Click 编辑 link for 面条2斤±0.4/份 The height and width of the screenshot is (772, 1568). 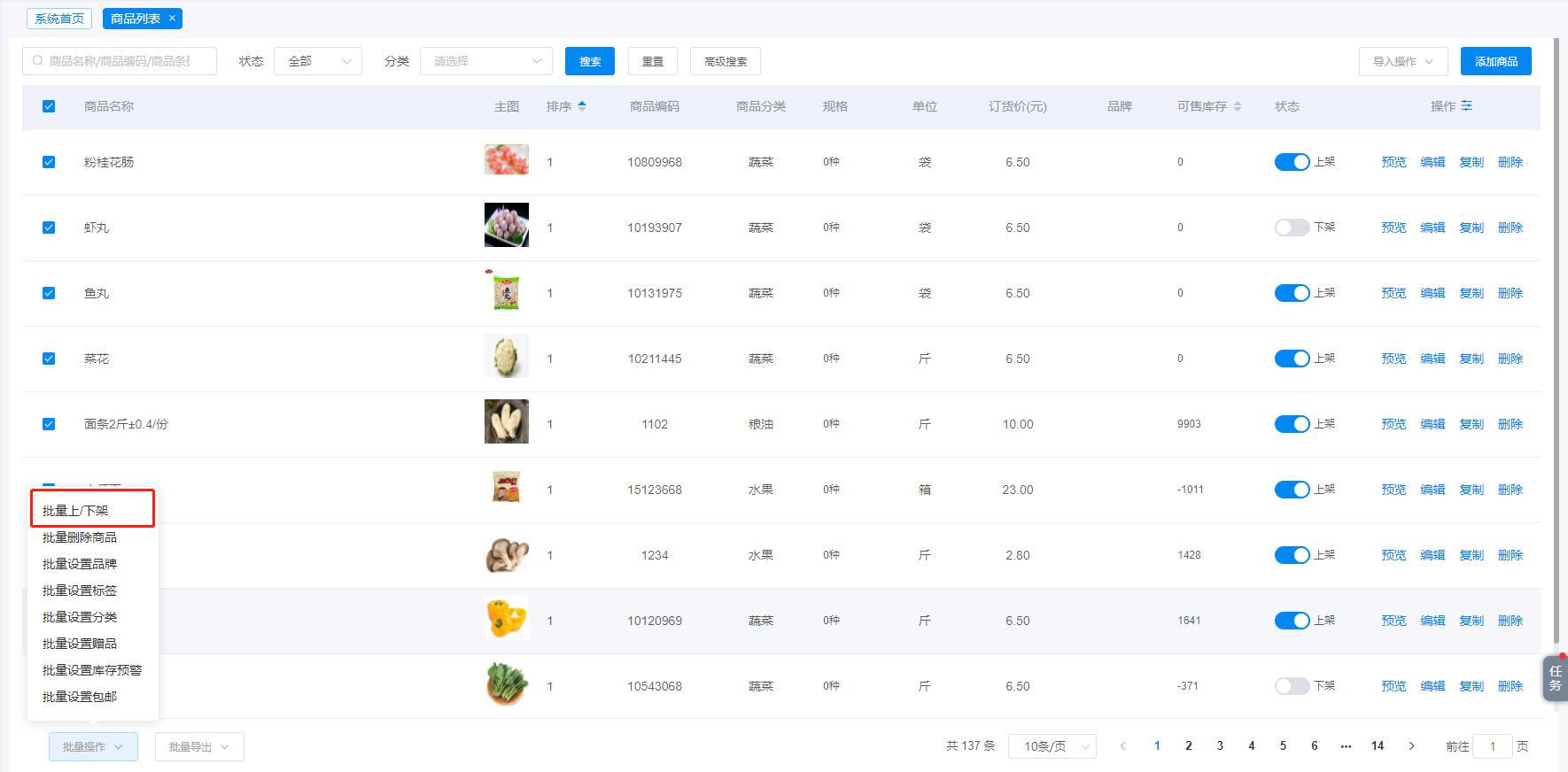[x=1432, y=424]
